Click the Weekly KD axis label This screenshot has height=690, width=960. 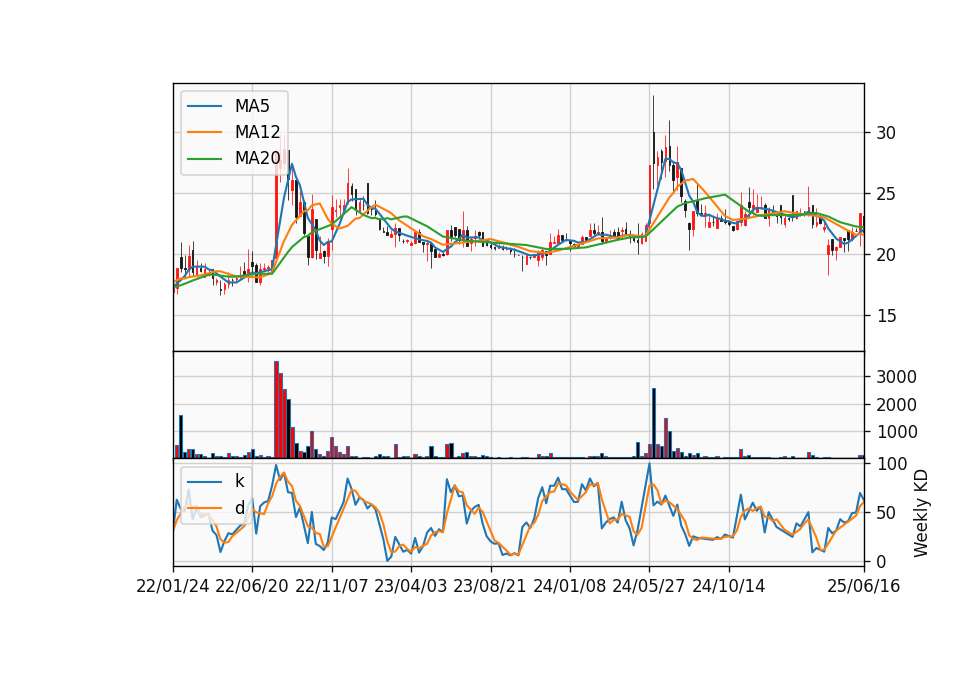pyautogui.click(x=921, y=514)
